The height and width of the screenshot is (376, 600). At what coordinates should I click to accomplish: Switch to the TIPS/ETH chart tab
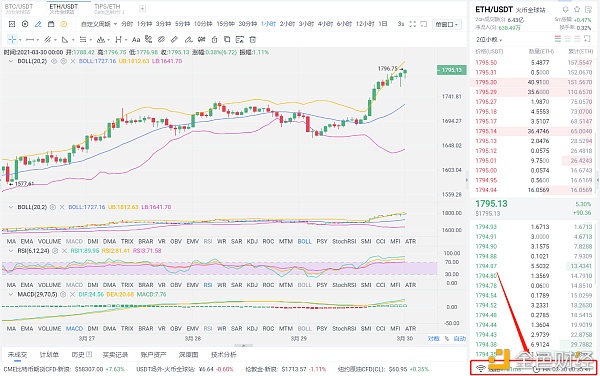tap(109, 8)
